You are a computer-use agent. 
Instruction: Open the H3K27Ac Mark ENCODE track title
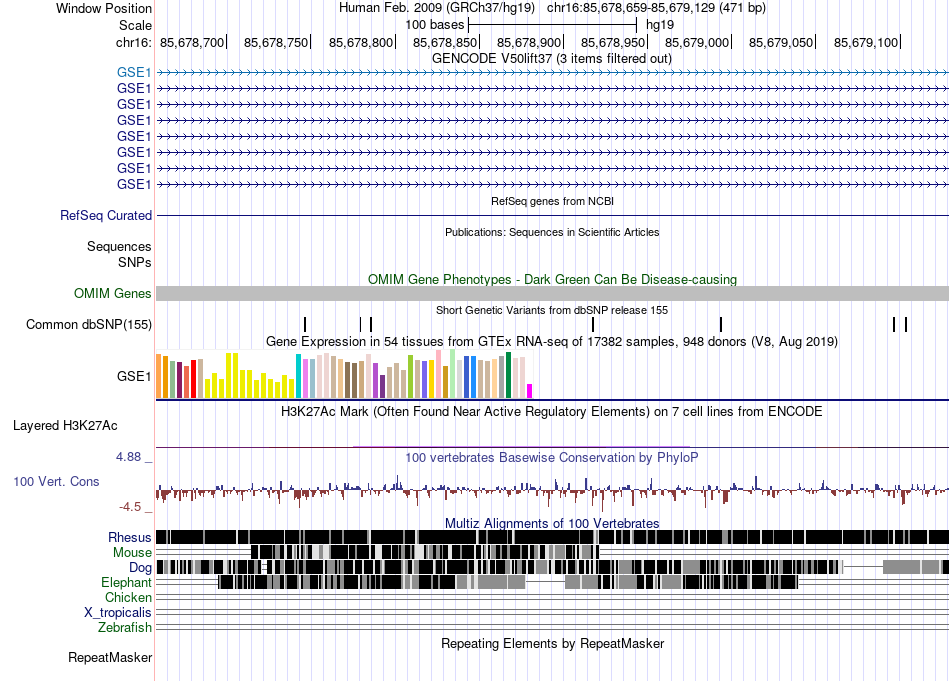point(552,412)
